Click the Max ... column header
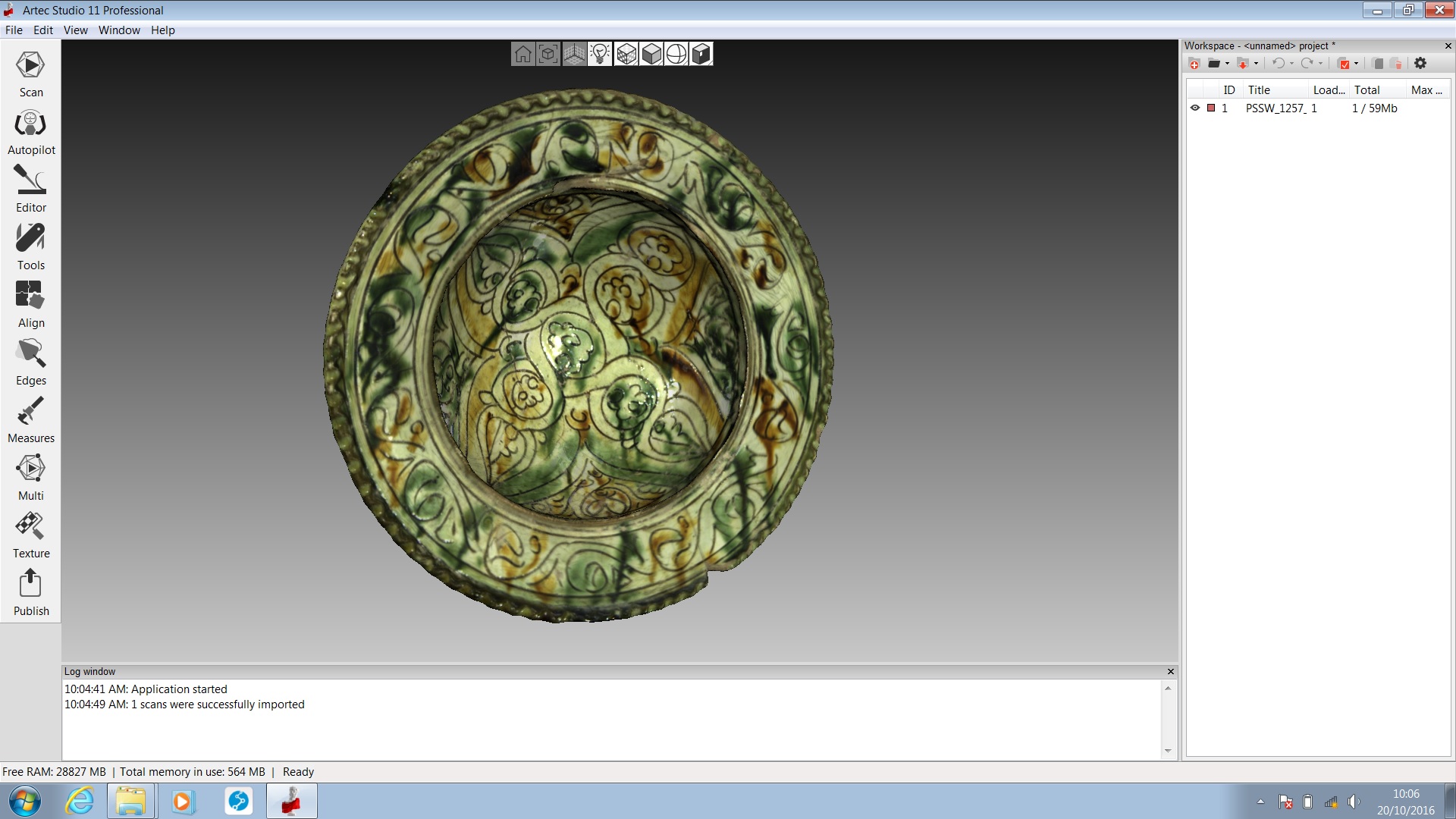 tap(1426, 90)
